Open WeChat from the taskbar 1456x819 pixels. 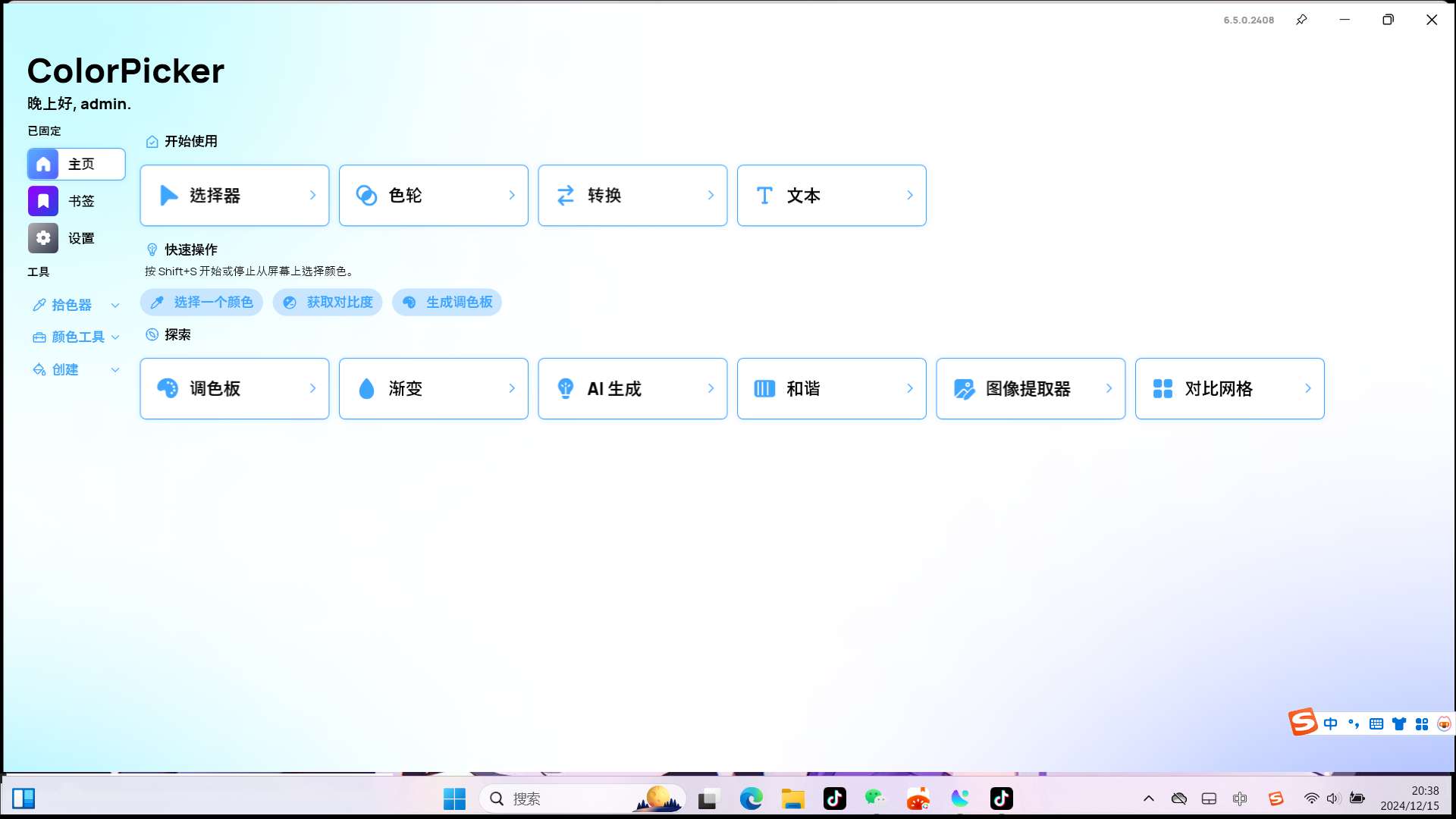(875, 799)
